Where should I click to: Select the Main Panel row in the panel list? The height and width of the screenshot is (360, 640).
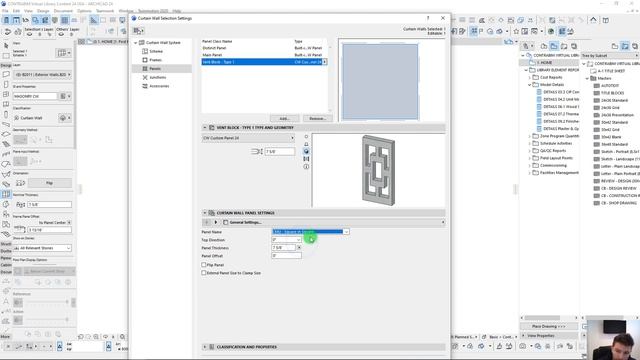click(x=264, y=55)
